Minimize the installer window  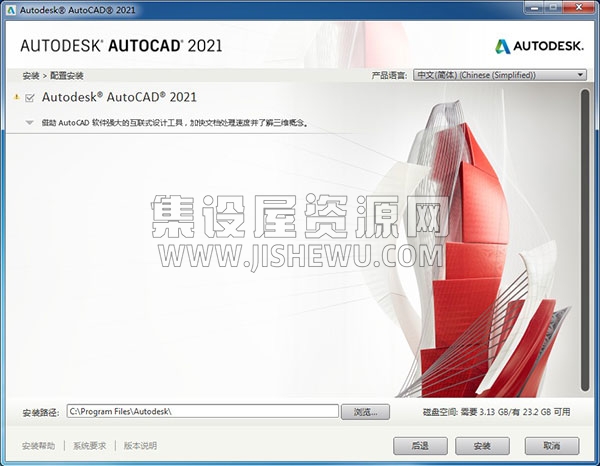click(535, 7)
